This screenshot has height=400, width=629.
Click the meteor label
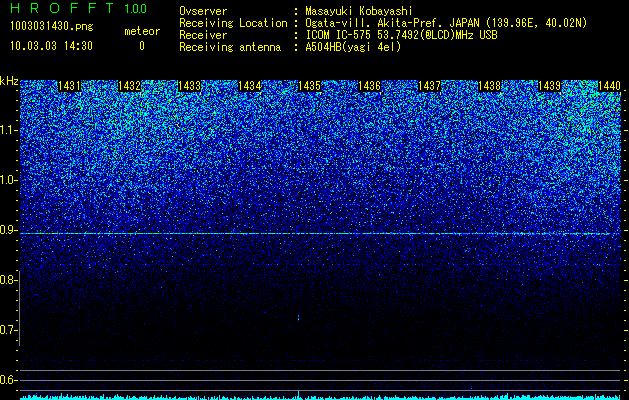[x=142, y=31]
